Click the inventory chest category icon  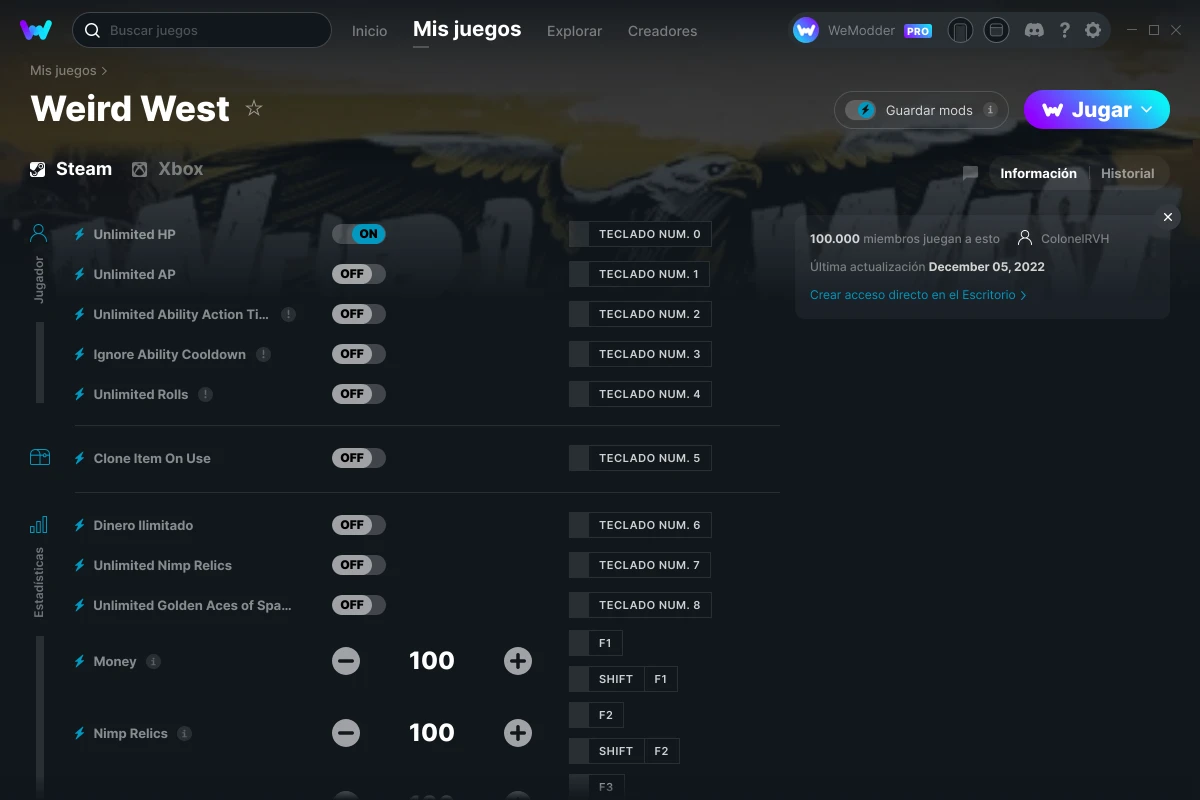[x=39, y=457]
